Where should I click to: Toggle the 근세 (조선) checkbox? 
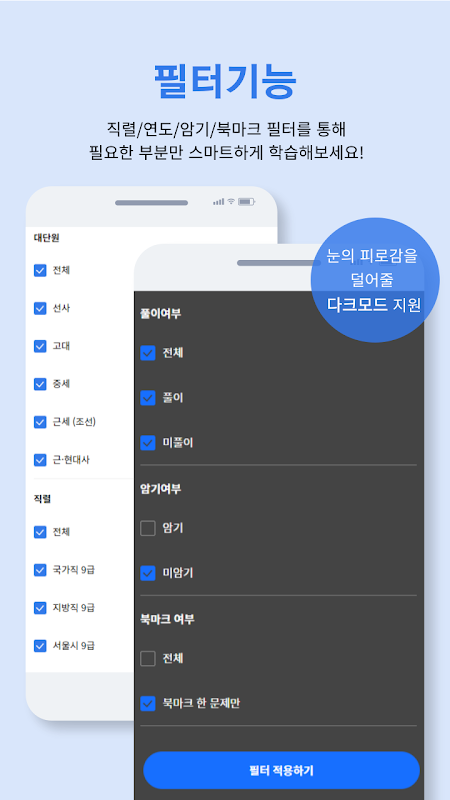pyautogui.click(x=40, y=422)
